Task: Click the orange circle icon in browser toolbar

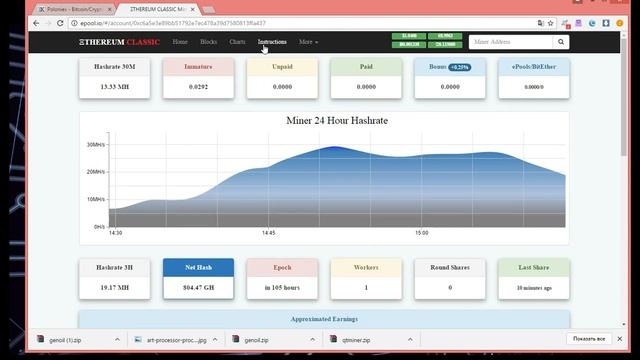Action: point(620,23)
